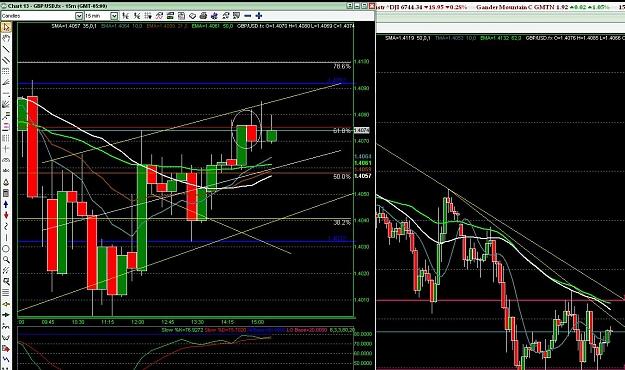Select the dotted retracement grid tool
The width and height of the screenshot is (625, 370).
[6, 71]
